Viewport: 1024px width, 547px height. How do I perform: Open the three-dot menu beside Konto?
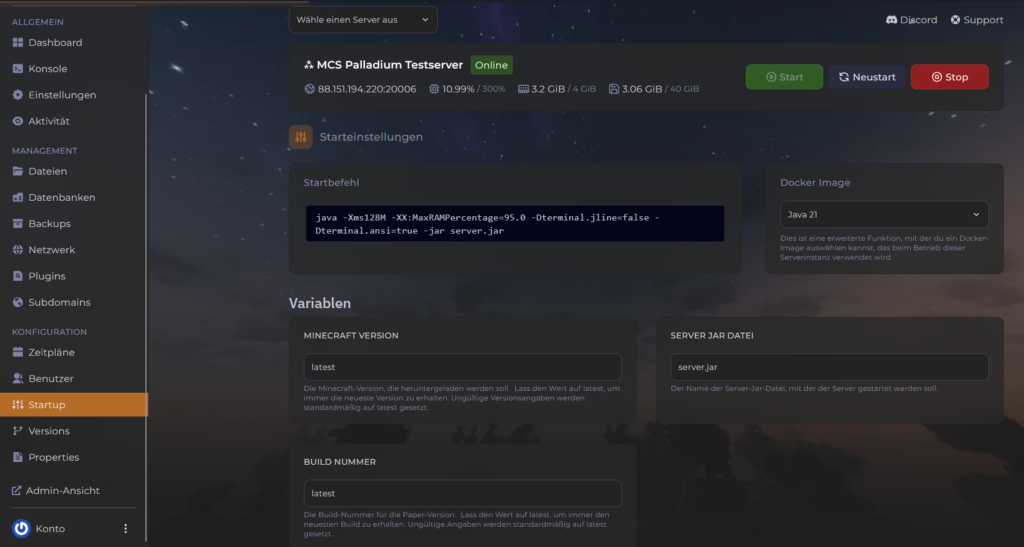coord(125,528)
